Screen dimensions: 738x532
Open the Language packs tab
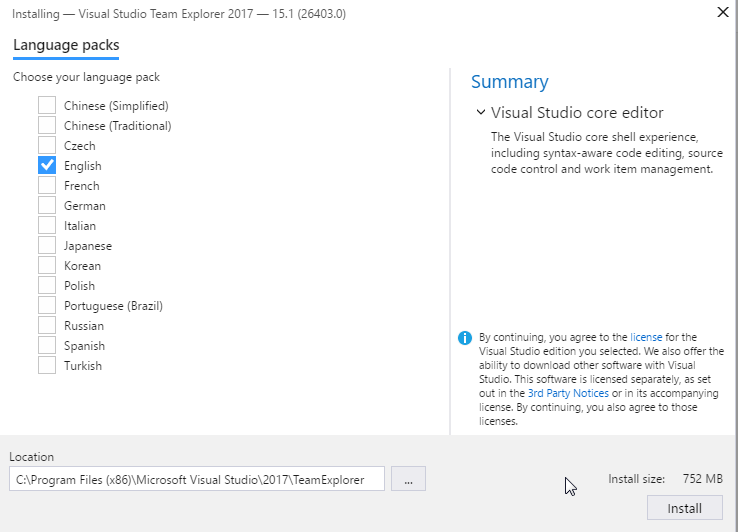pyautogui.click(x=66, y=45)
